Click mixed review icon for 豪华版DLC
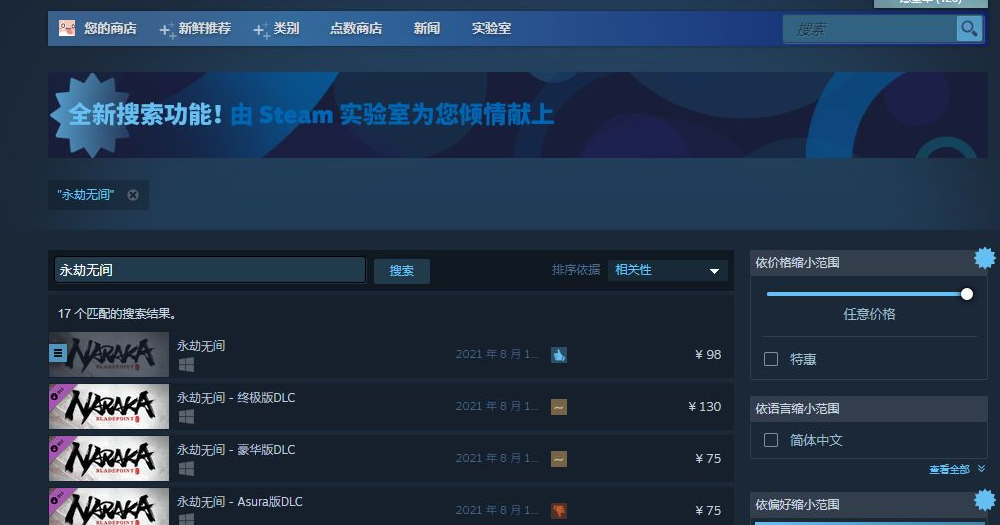This screenshot has height=525, width=1000. point(559,459)
